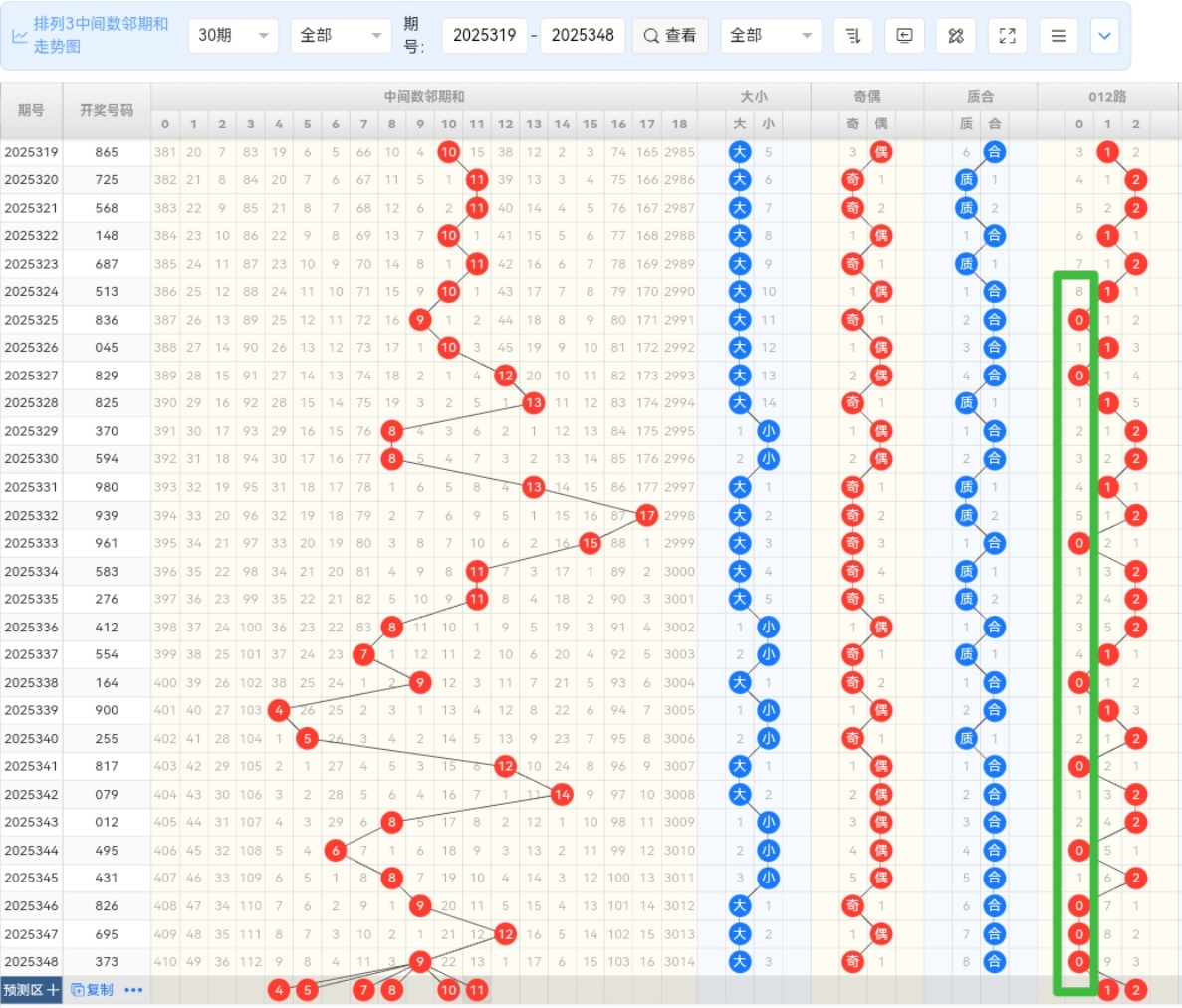Click blue 小 ball in row 2025329
The width and height of the screenshot is (1182, 1008).
pyautogui.click(x=768, y=431)
